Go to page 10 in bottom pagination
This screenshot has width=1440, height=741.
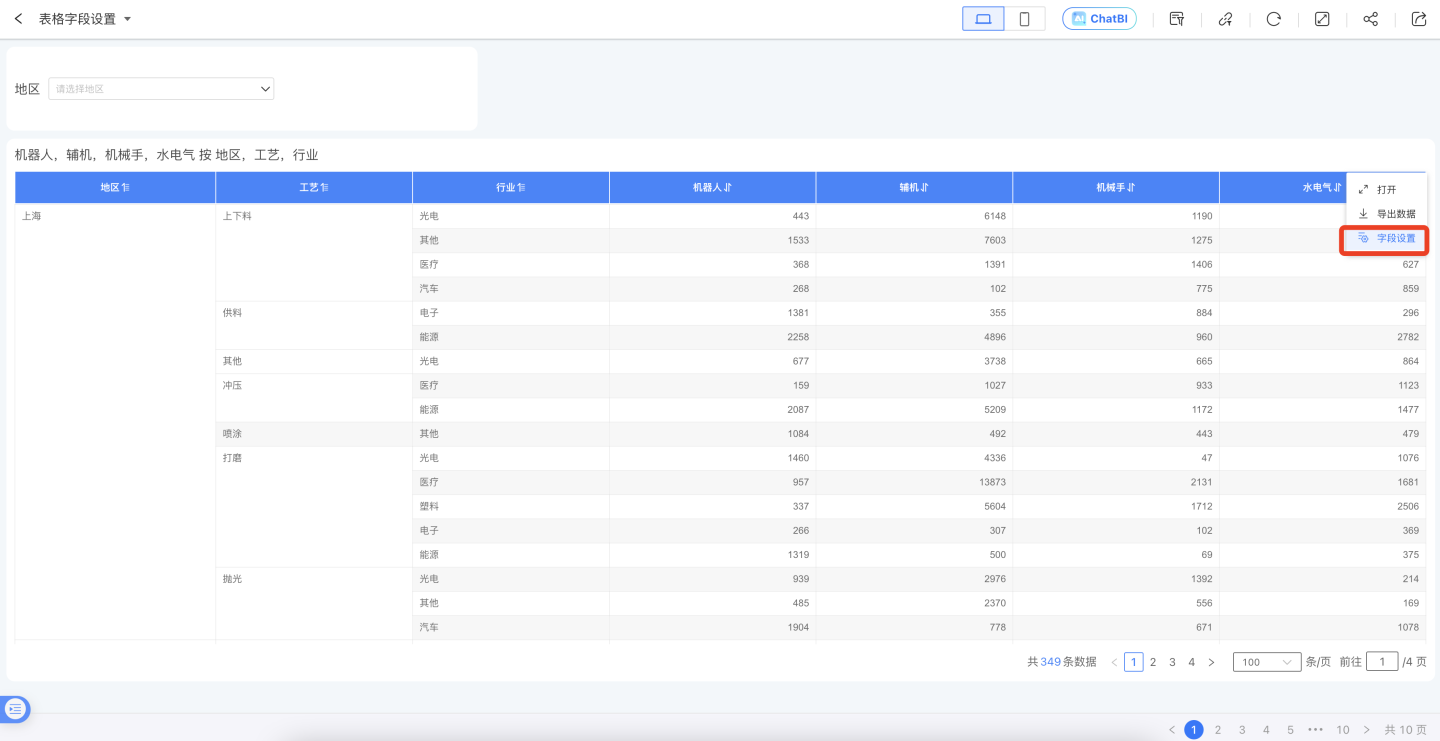tap(1342, 730)
